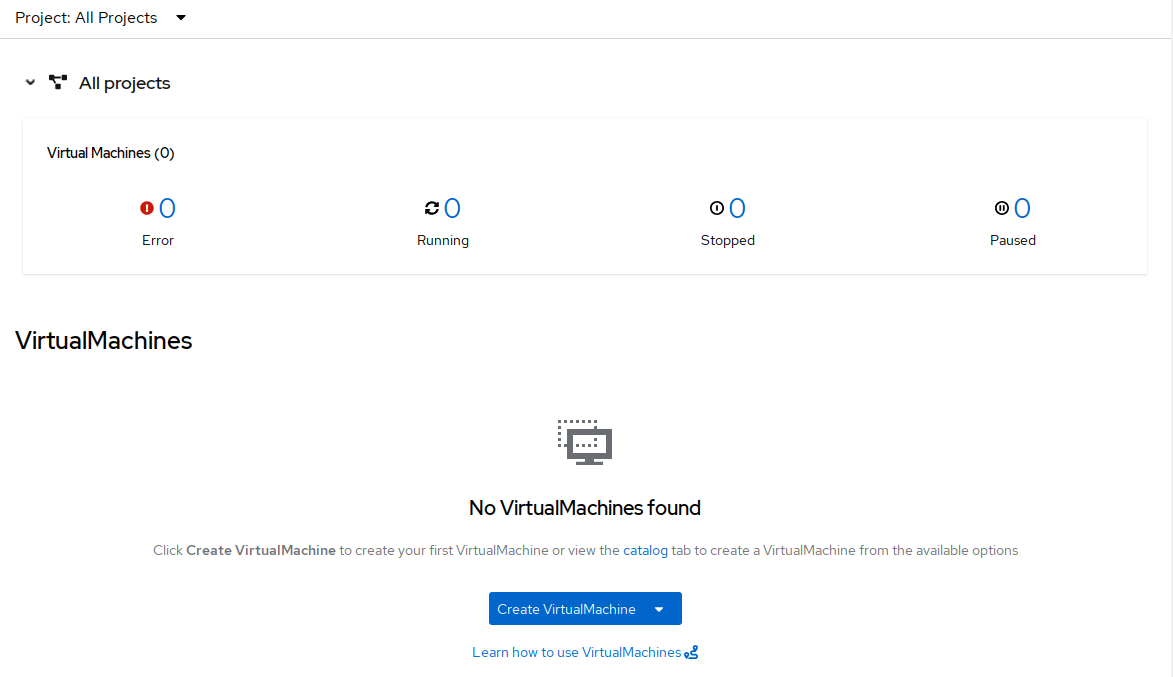Open Learn how to use VirtualMachines link
The height and width of the screenshot is (677, 1173).
[576, 652]
